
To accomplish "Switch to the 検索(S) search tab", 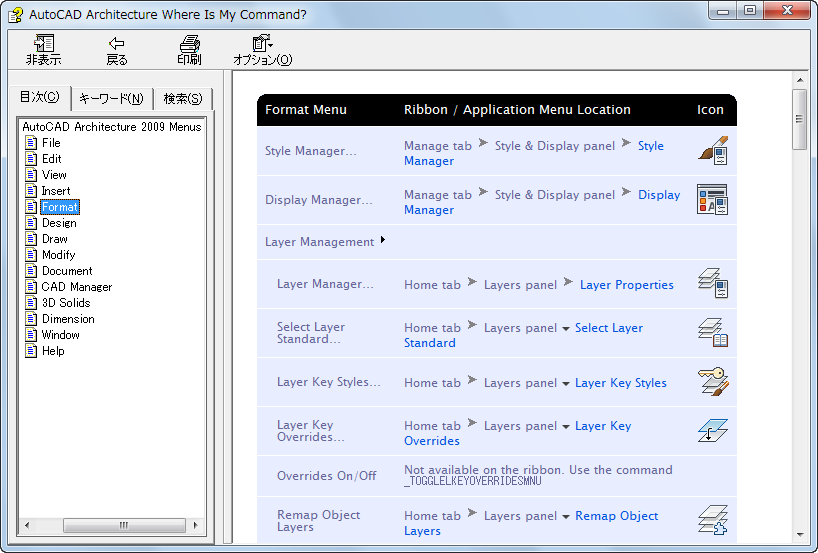I will [x=183, y=99].
